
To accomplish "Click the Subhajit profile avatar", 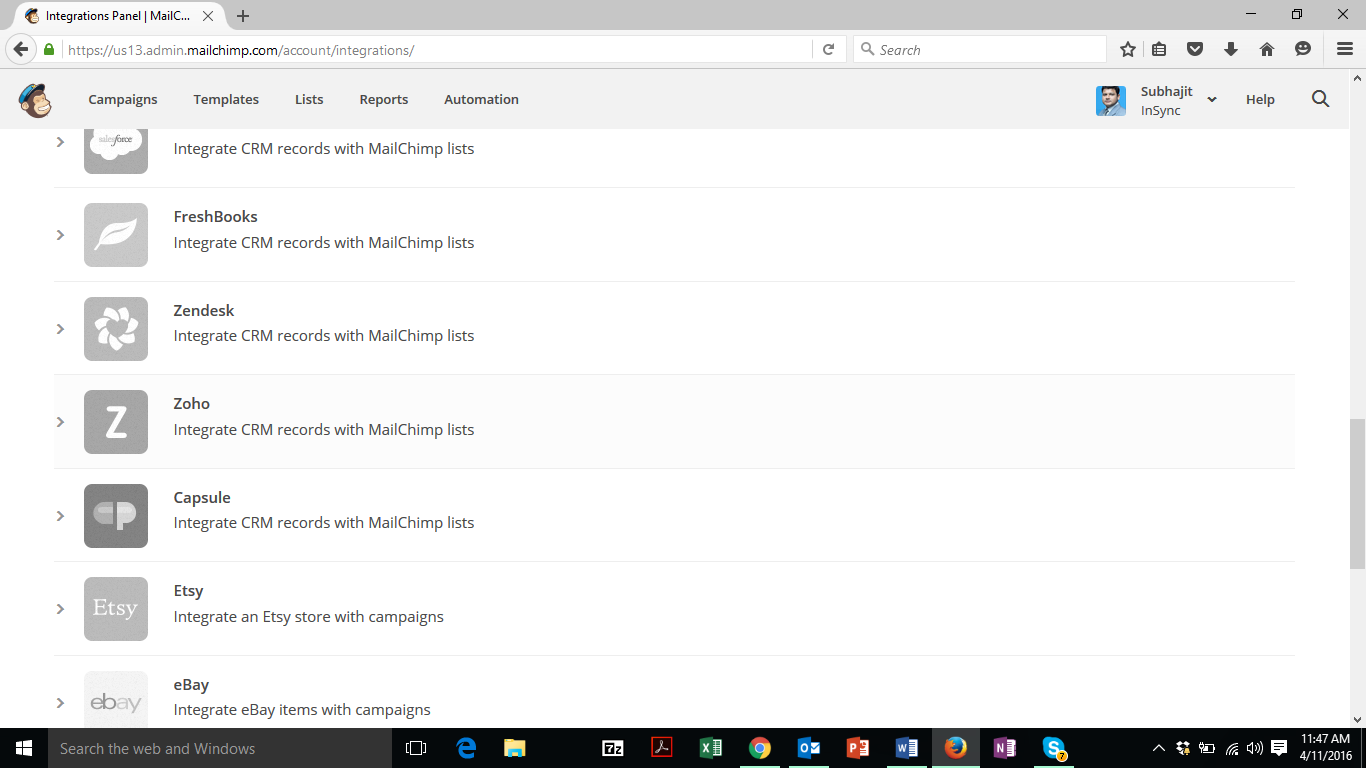I will click(1111, 101).
